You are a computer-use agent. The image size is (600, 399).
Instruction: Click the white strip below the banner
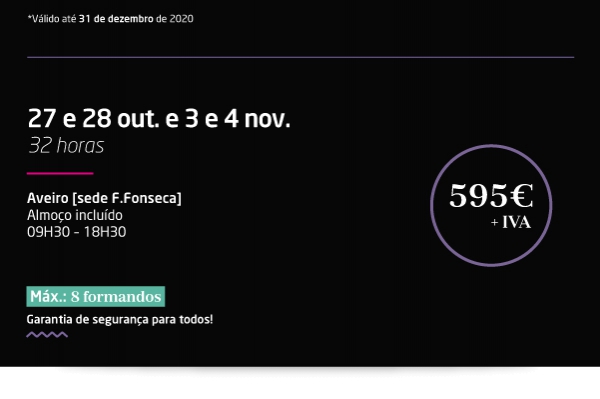click(x=300, y=383)
